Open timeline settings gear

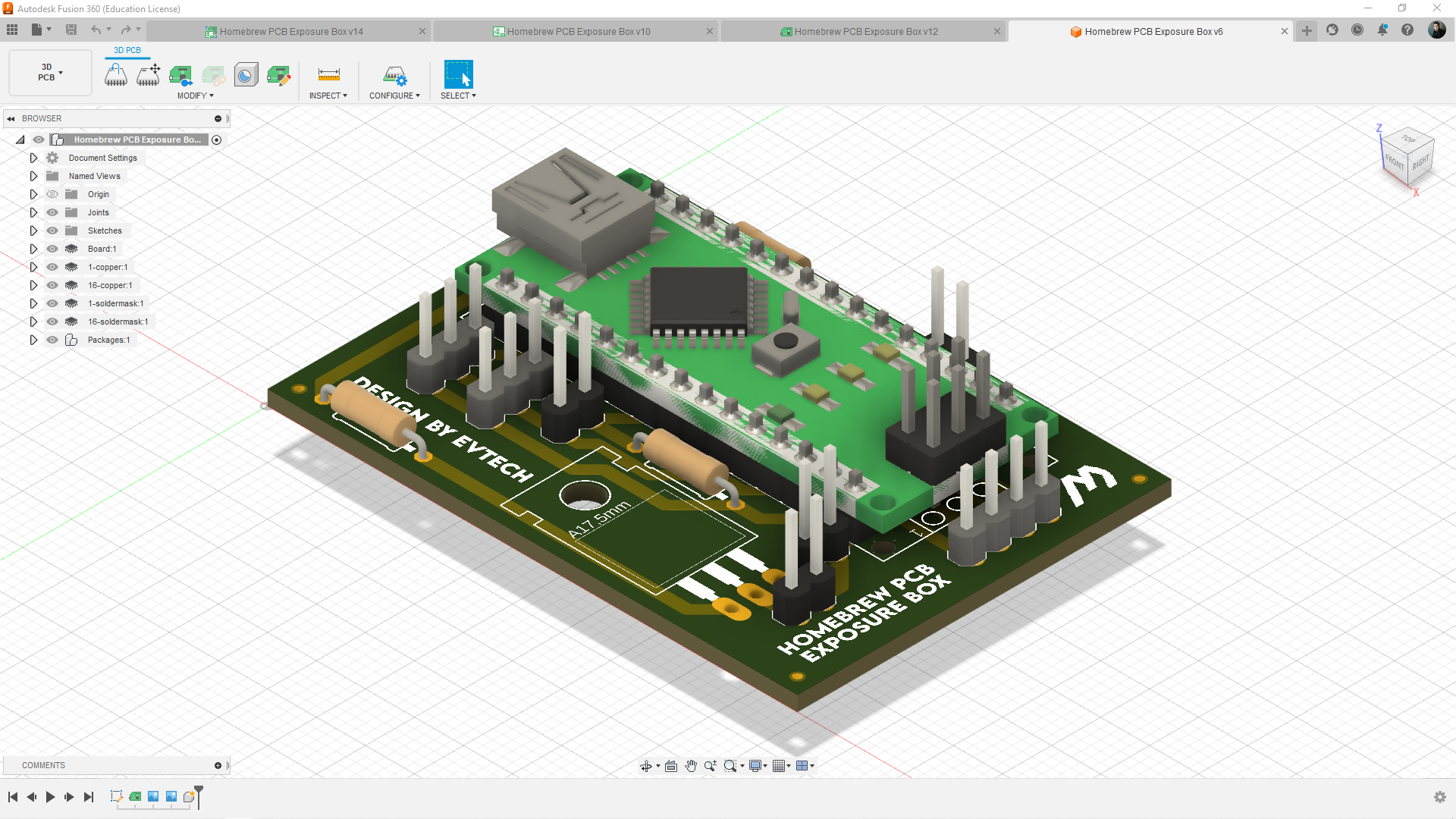coord(1440,797)
